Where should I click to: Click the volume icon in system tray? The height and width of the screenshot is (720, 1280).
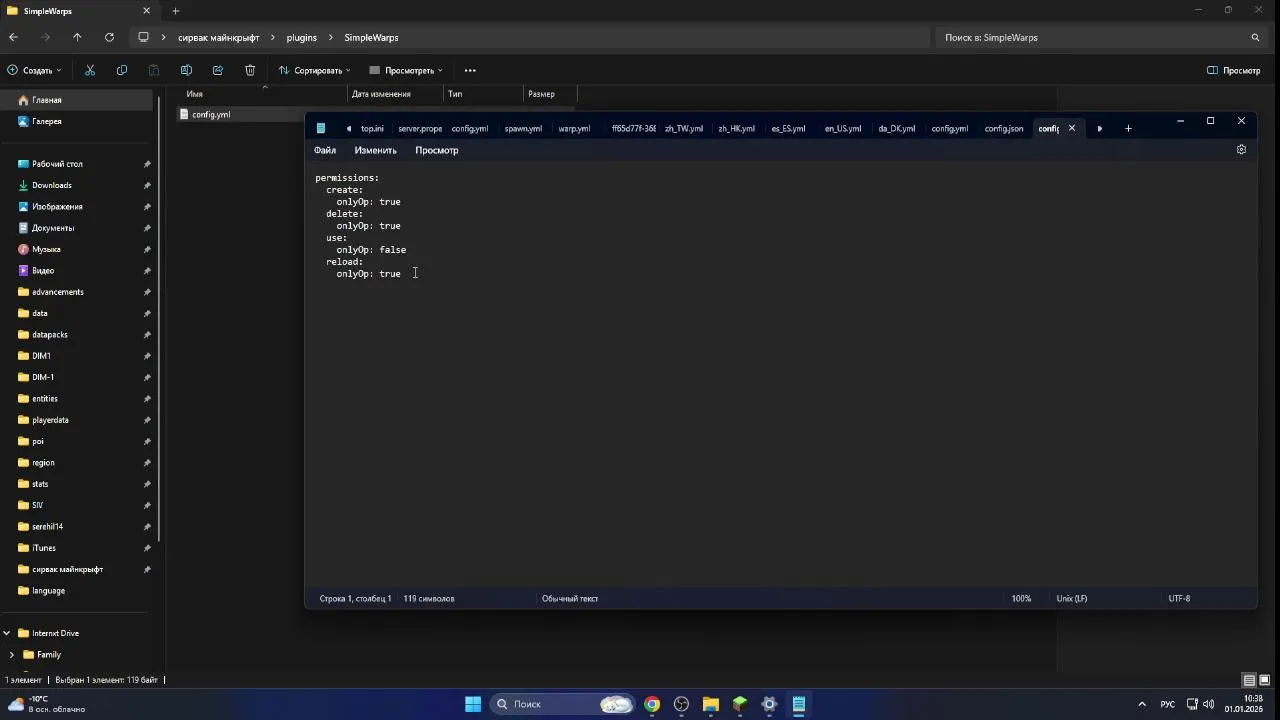(1208, 704)
